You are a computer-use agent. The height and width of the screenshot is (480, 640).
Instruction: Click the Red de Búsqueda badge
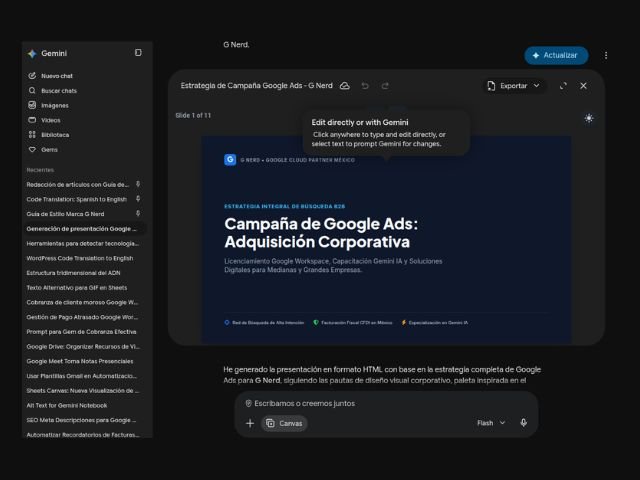264,322
